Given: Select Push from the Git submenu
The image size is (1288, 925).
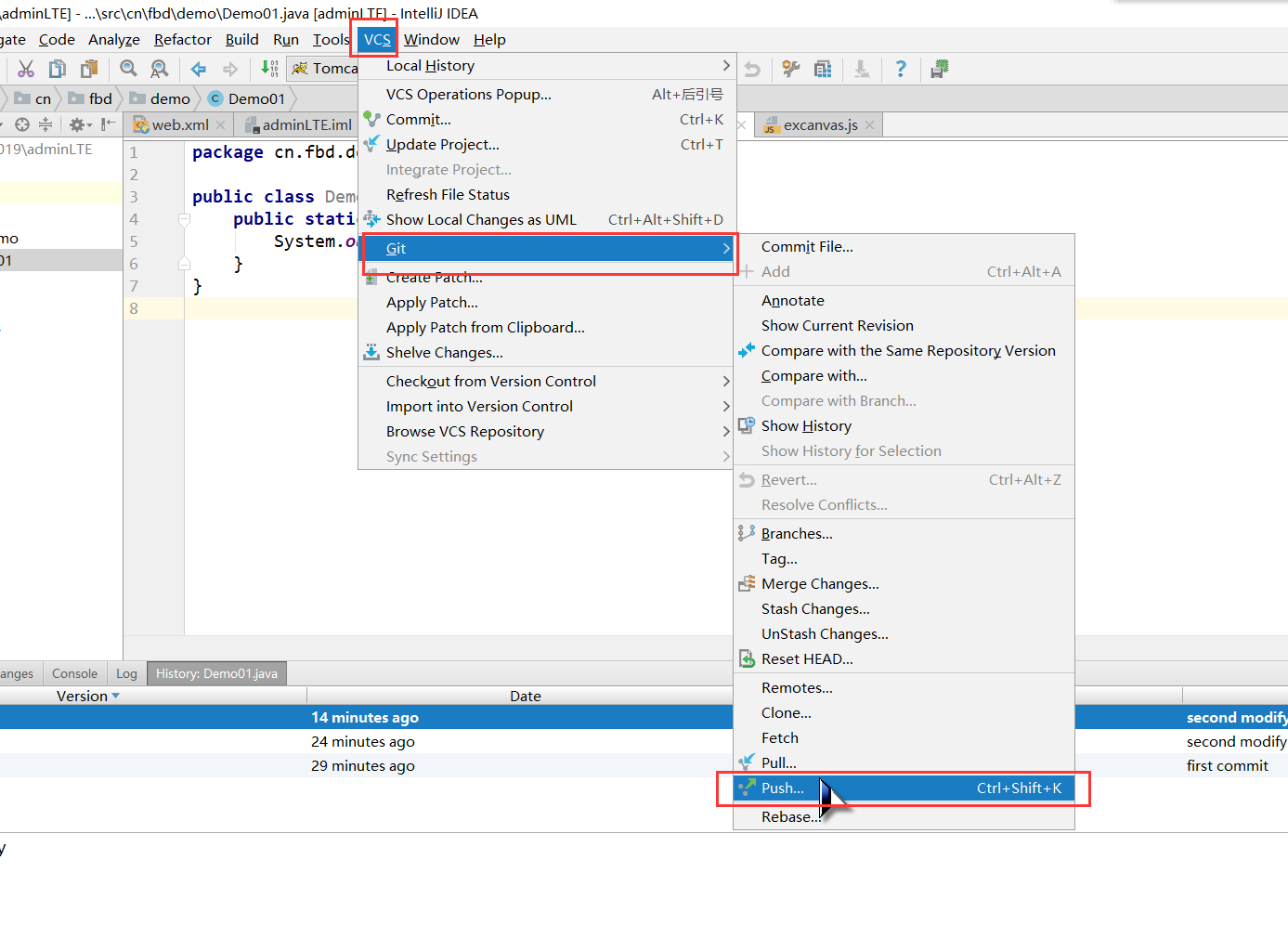Looking at the screenshot, I should [783, 788].
